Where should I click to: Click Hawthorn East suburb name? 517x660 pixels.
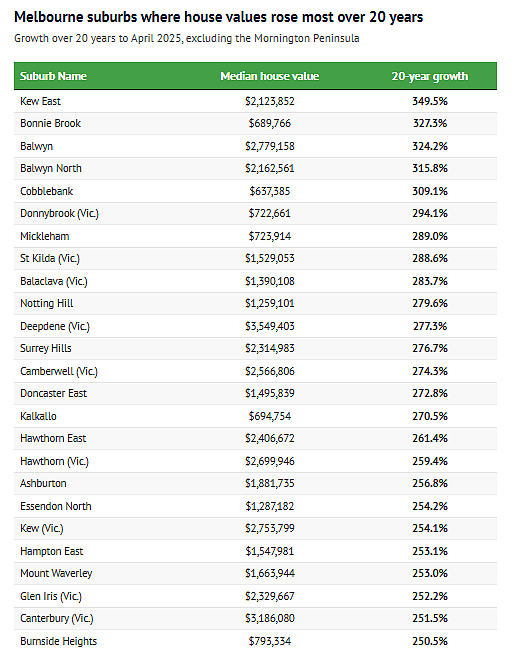(53, 439)
